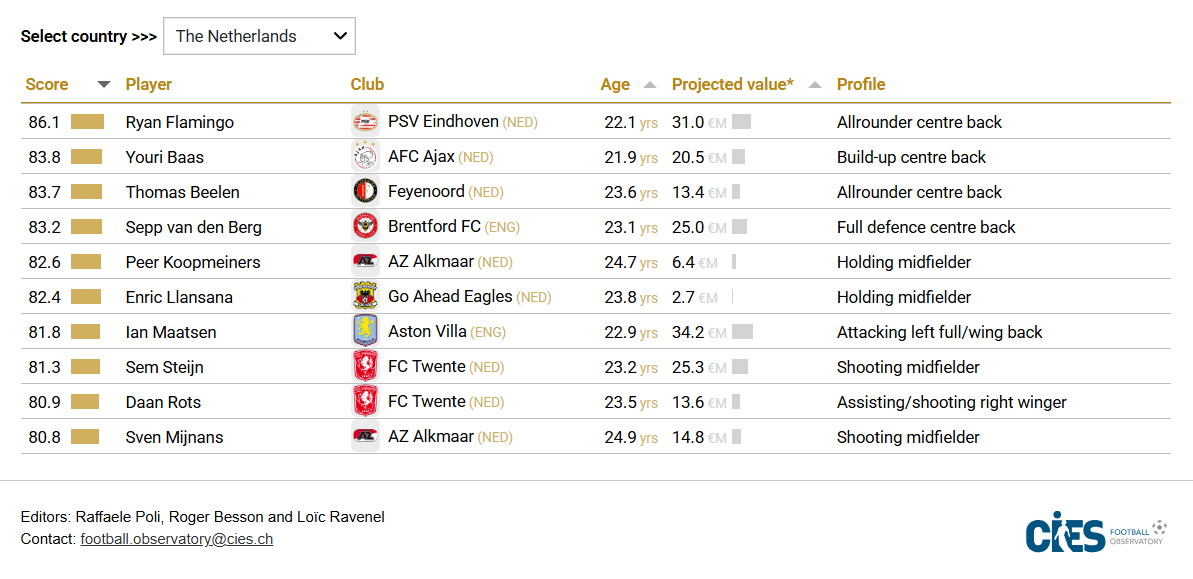The height and width of the screenshot is (579, 1193).
Task: Click the Player column header
Action: click(149, 85)
